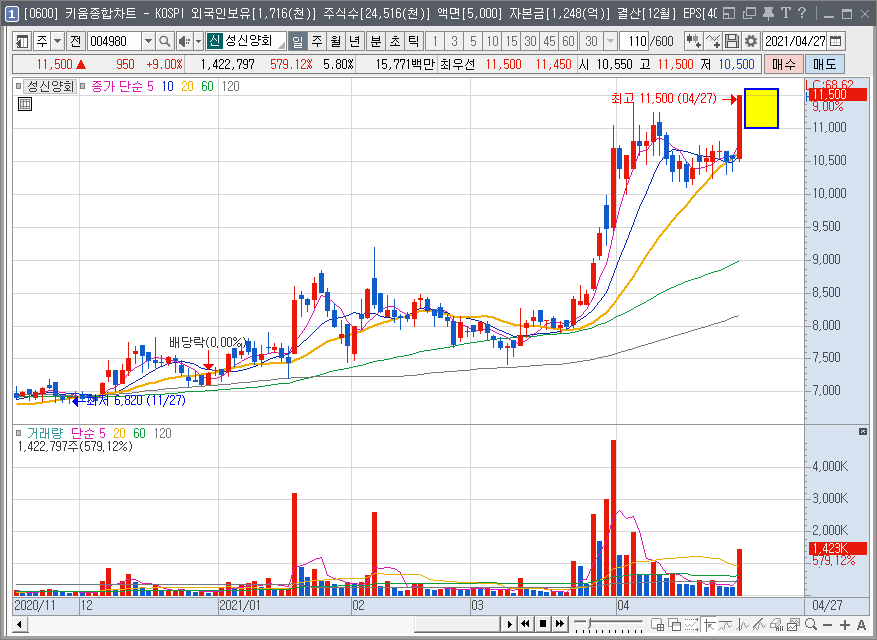The height and width of the screenshot is (640, 877).
Task: Click the window layout icon in title bar
Action: (729, 13)
